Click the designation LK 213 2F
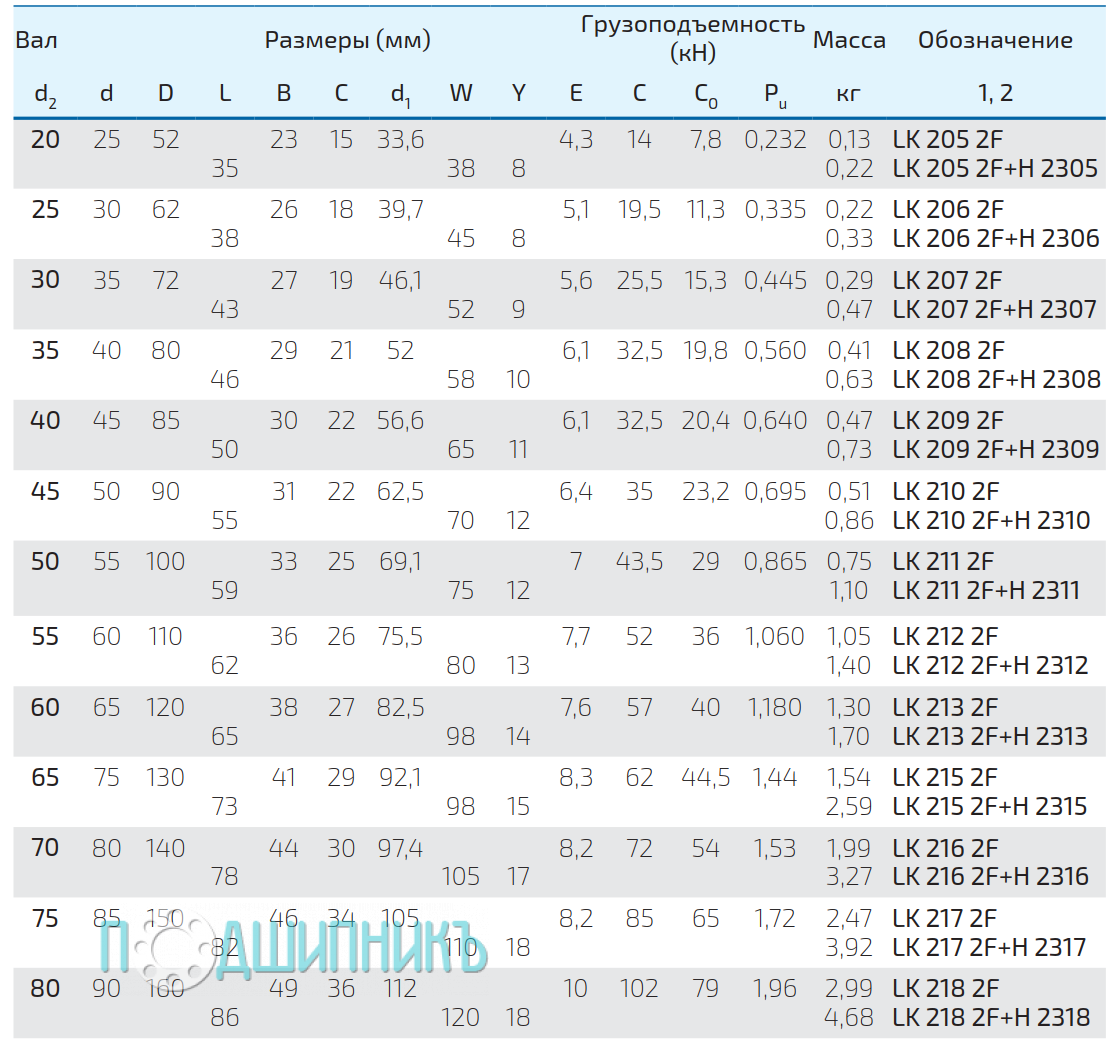 tap(945, 708)
